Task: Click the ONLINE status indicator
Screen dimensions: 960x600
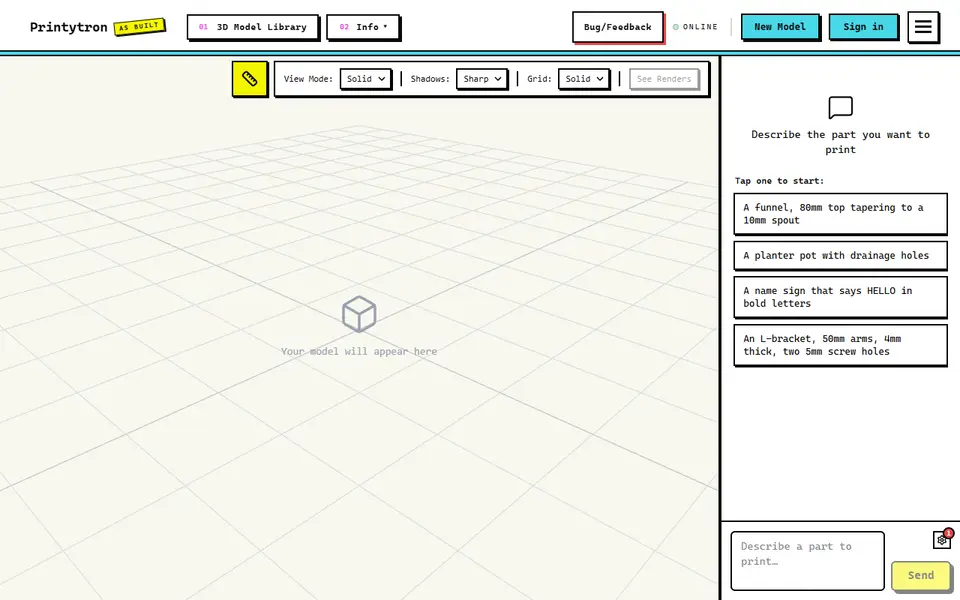Action: click(695, 27)
